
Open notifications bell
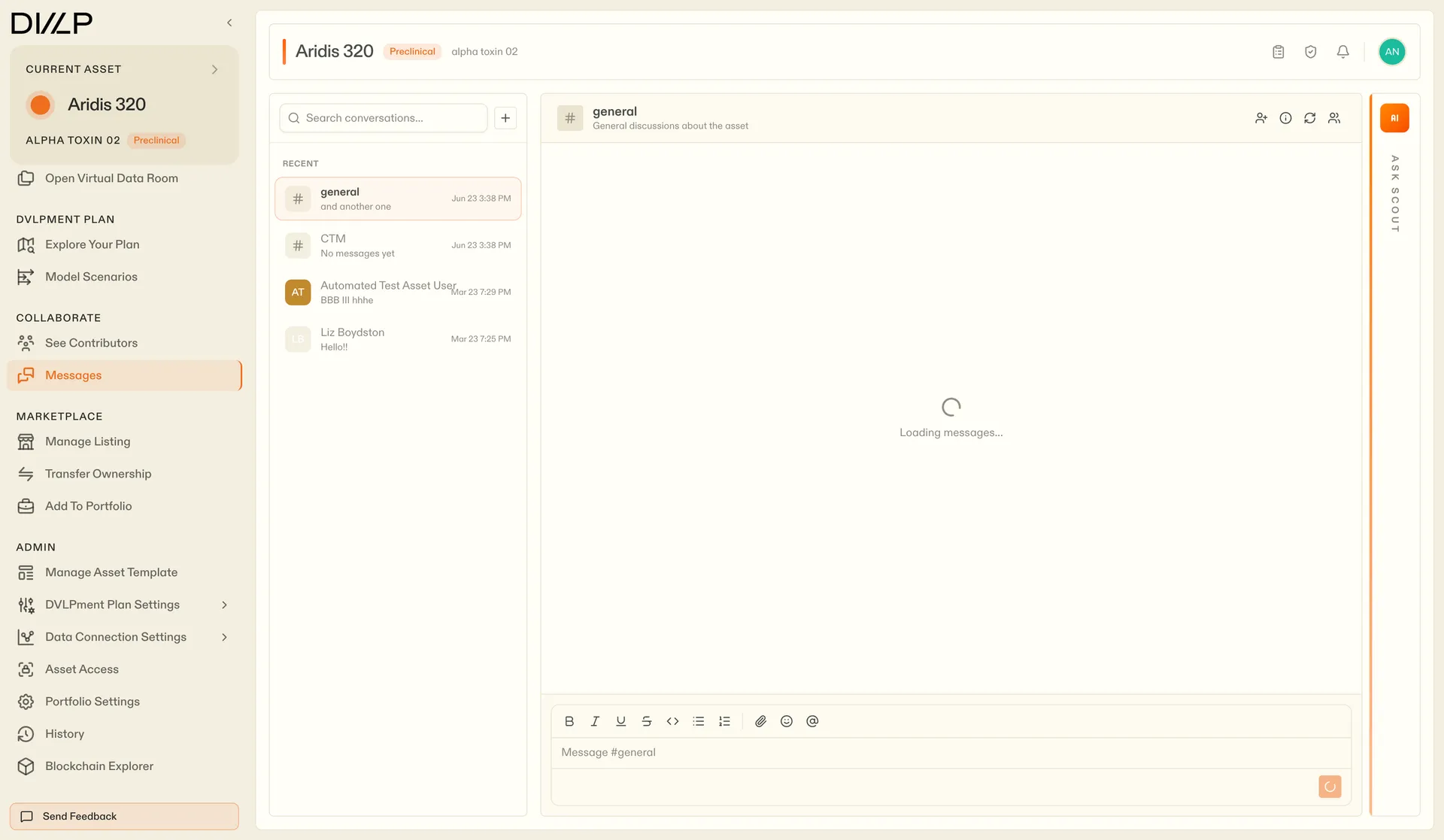(1342, 52)
